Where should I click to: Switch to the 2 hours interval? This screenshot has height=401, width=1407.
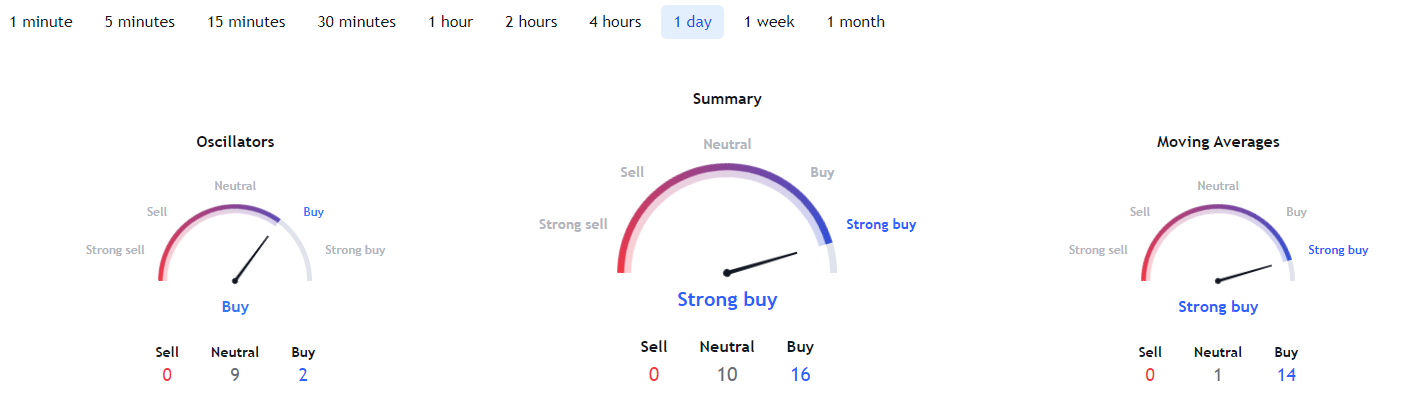pyautogui.click(x=531, y=22)
